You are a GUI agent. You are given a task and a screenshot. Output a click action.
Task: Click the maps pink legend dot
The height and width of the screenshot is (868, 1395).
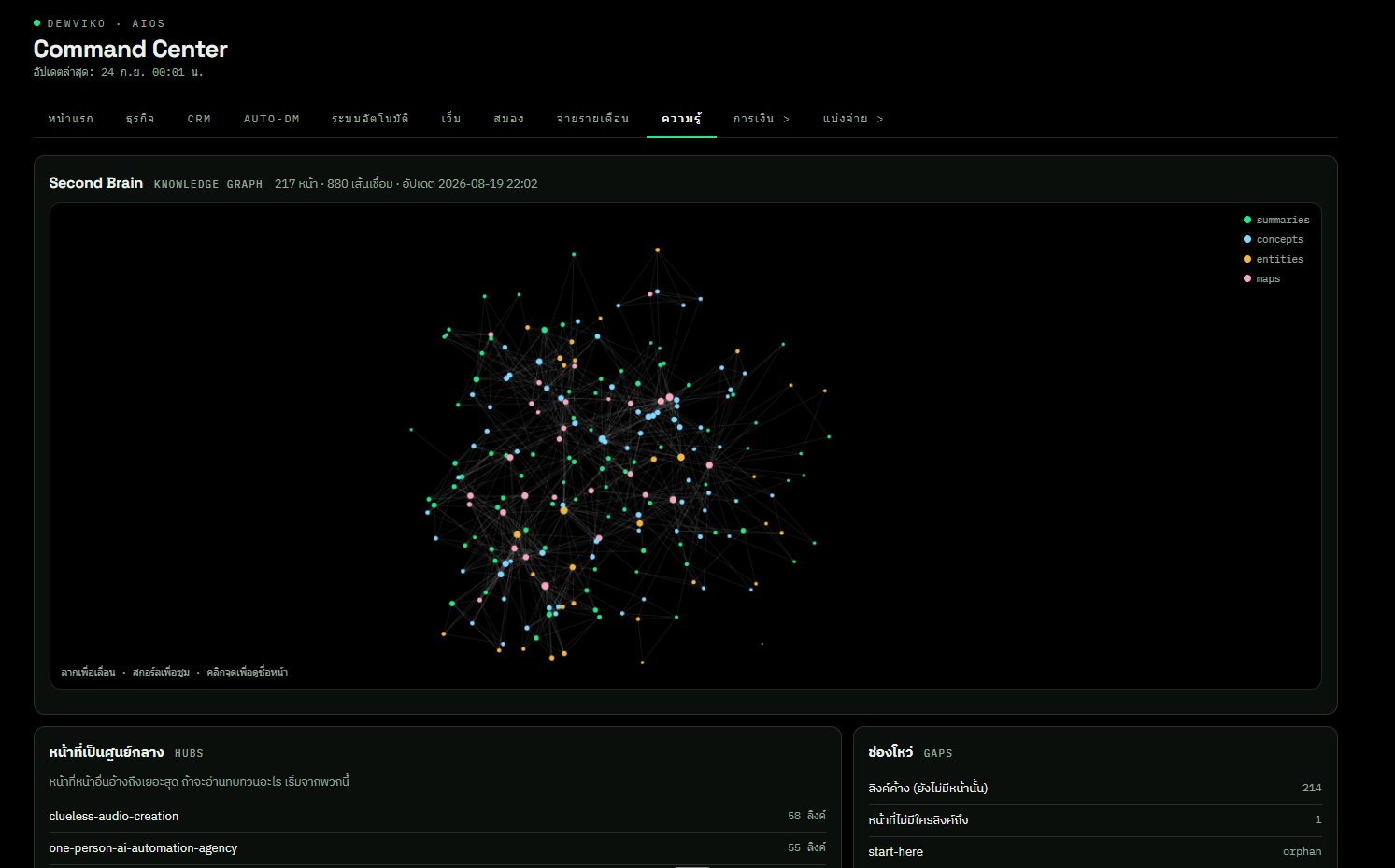click(x=1246, y=278)
